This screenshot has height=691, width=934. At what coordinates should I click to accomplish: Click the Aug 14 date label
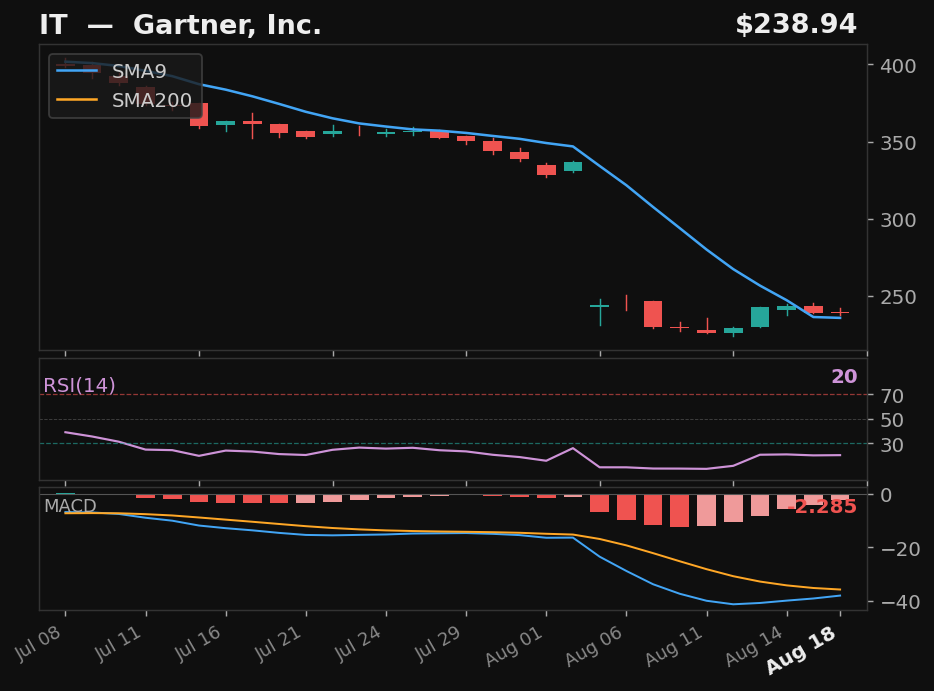[754, 646]
